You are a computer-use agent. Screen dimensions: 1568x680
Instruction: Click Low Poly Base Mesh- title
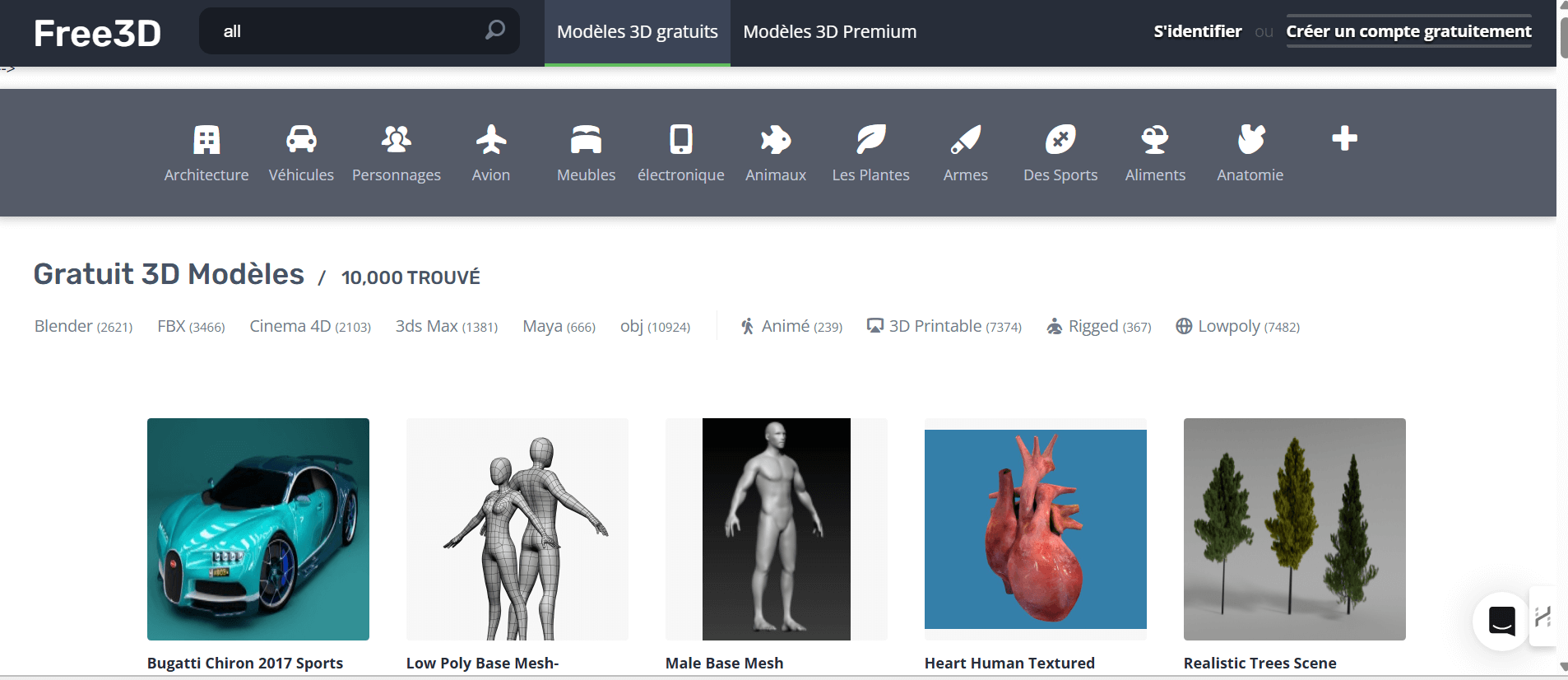click(x=482, y=663)
